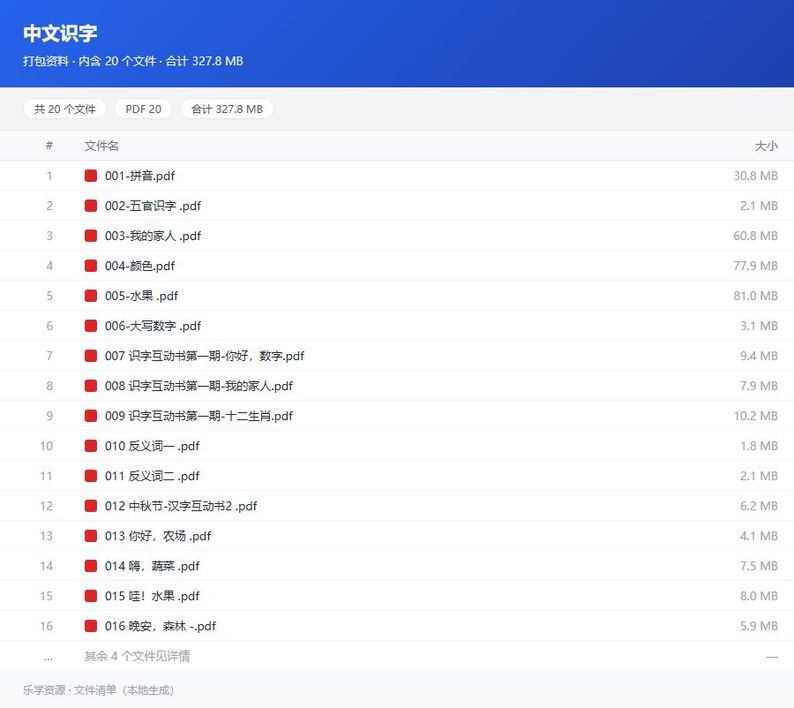
Task: Click the red PDF icon for 005-水果 .pdf
Action: (x=91, y=296)
